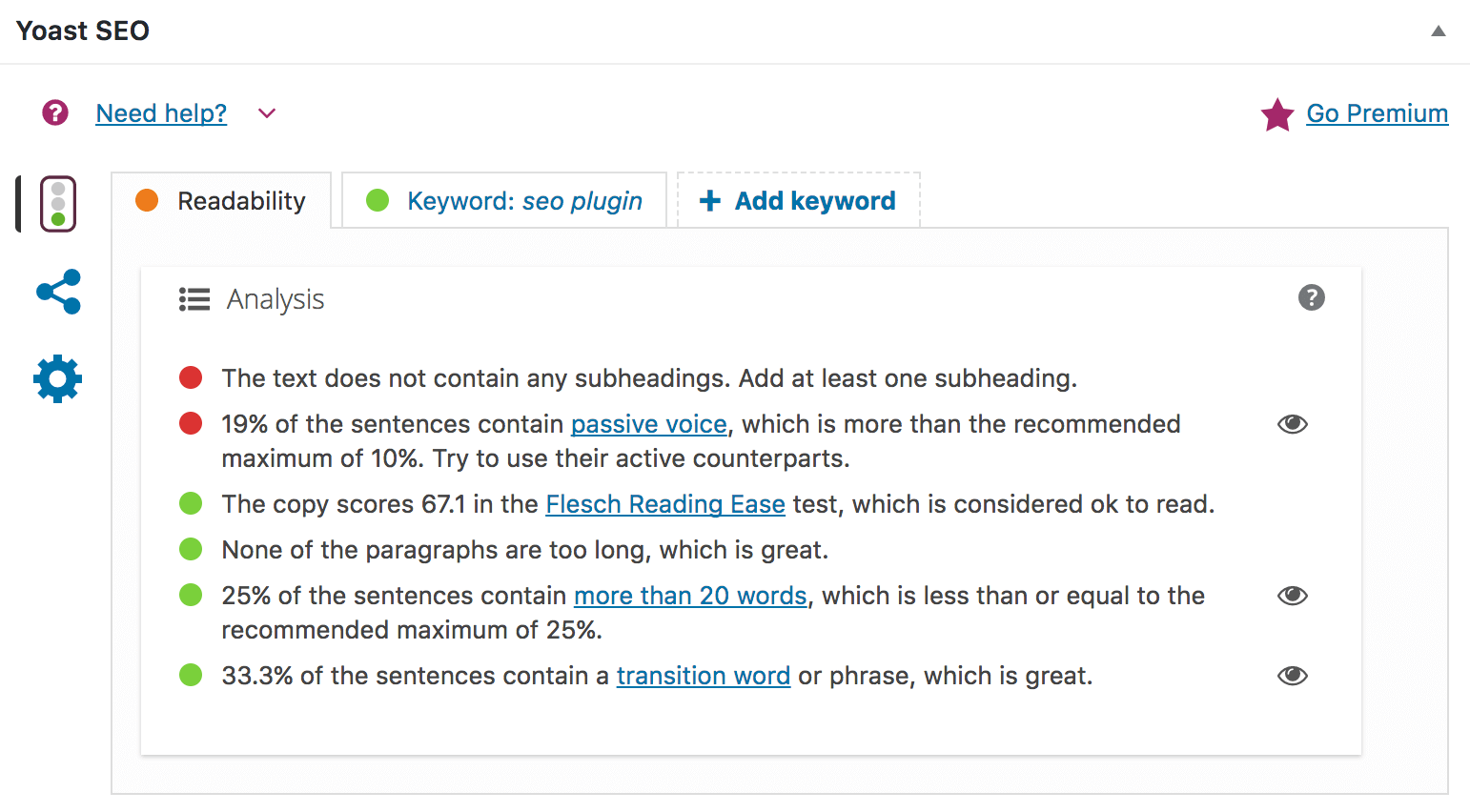Screen dimensions: 1470x812
Task: Open the social share settings icon
Action: [x=59, y=292]
